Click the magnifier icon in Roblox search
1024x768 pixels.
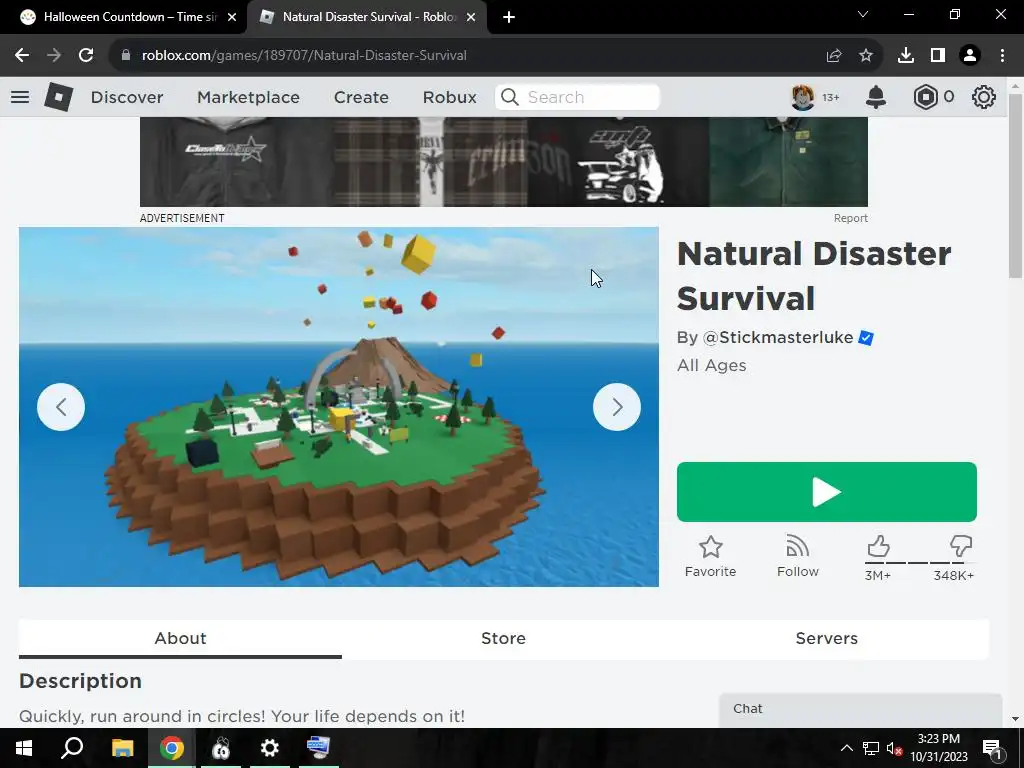point(509,97)
